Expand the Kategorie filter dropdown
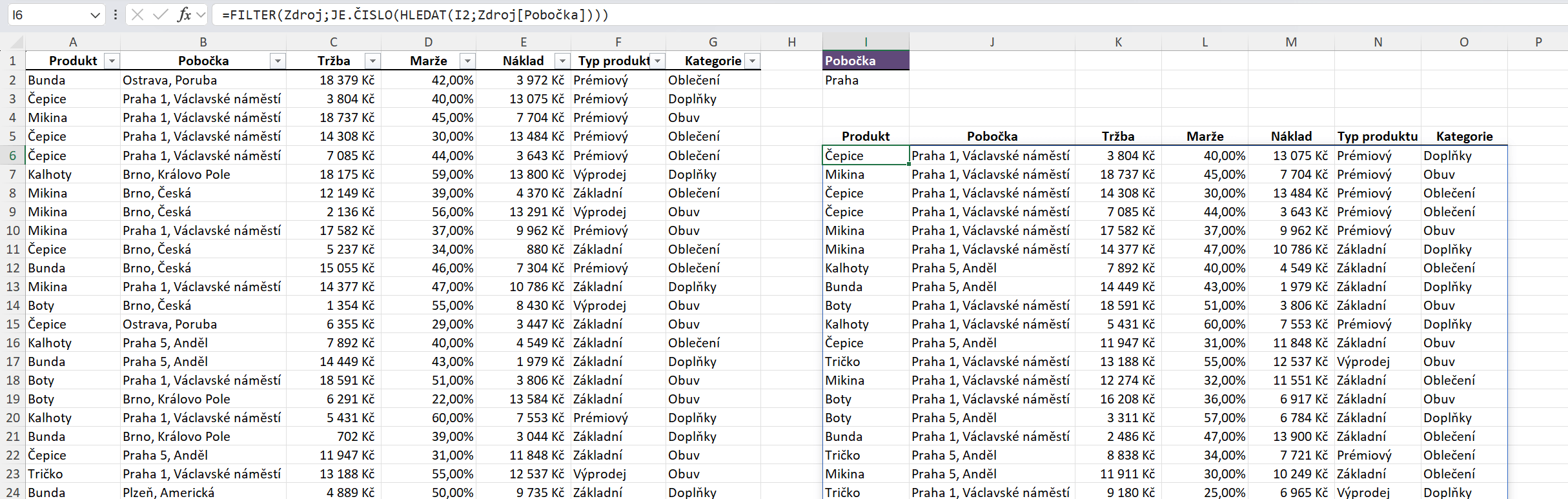 point(752,61)
